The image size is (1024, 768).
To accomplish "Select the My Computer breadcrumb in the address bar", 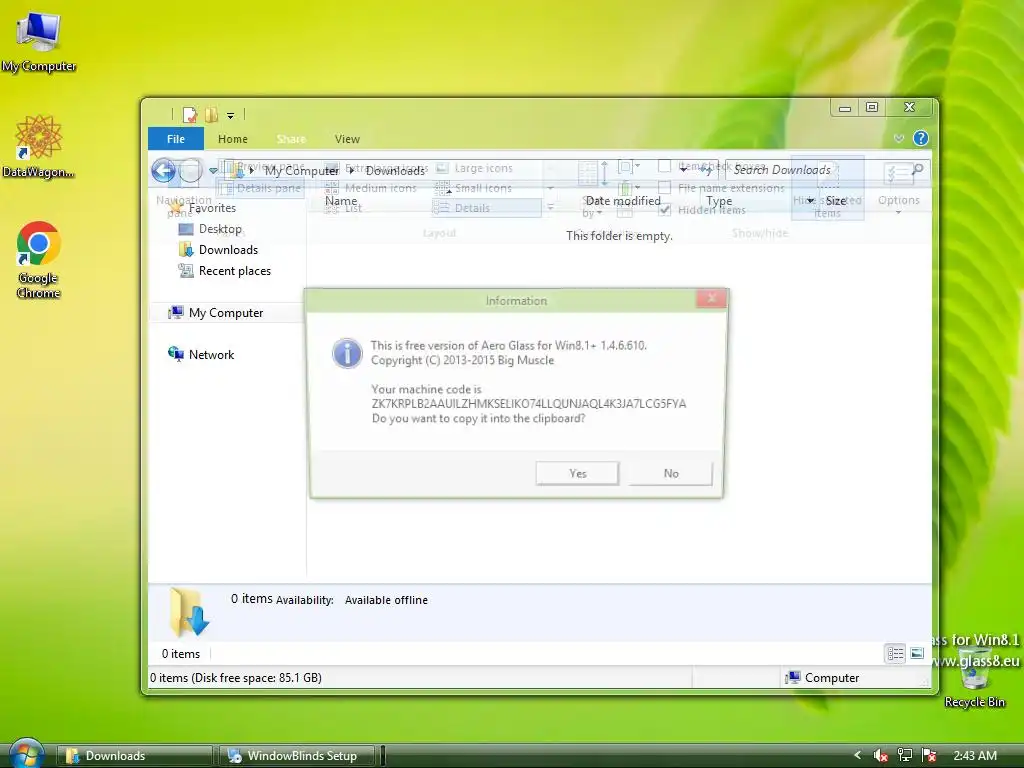I will pos(302,170).
